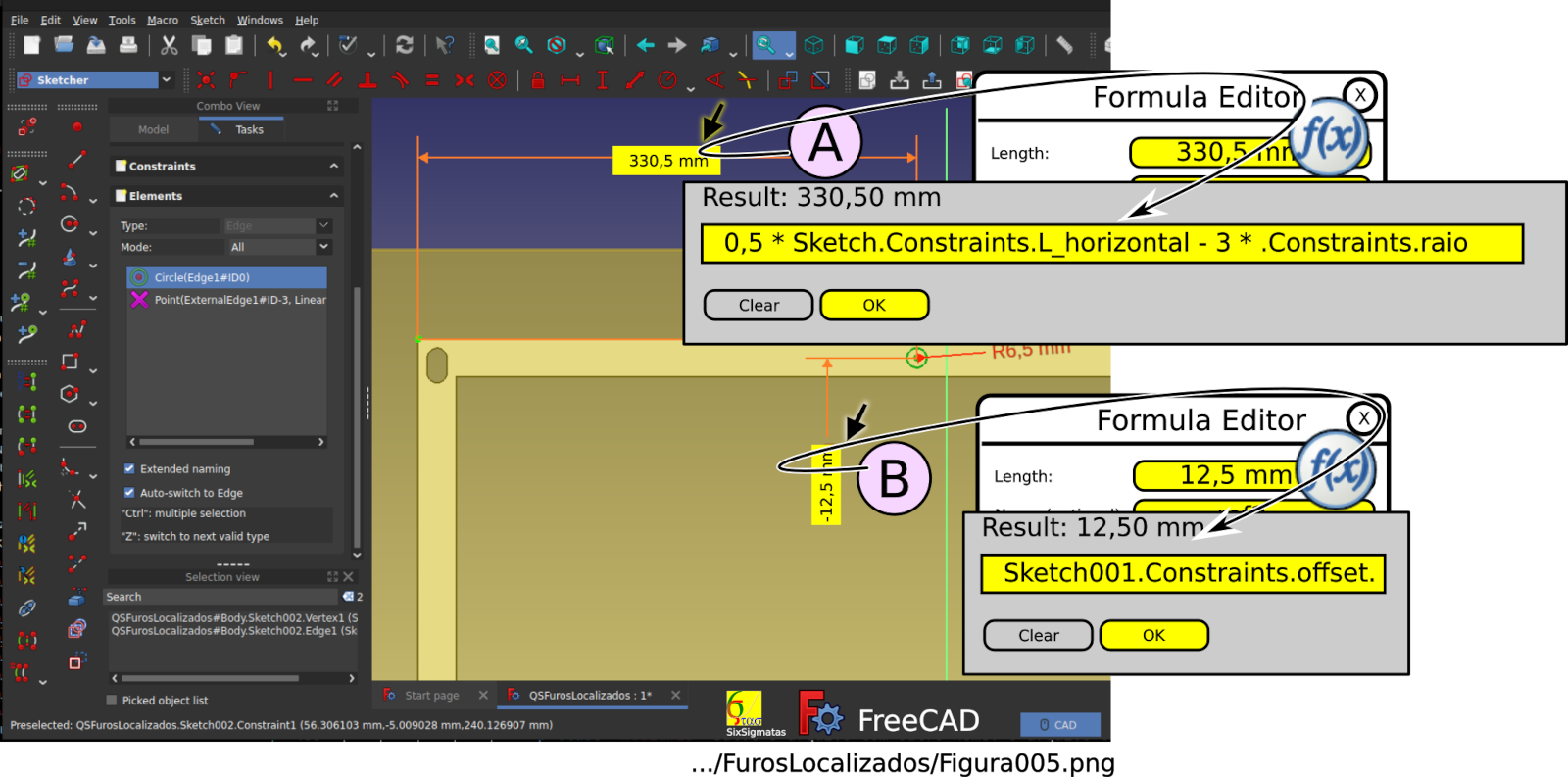Click the 330,5 mm dimension label
Screen dimensions: 1568x777
click(x=667, y=161)
